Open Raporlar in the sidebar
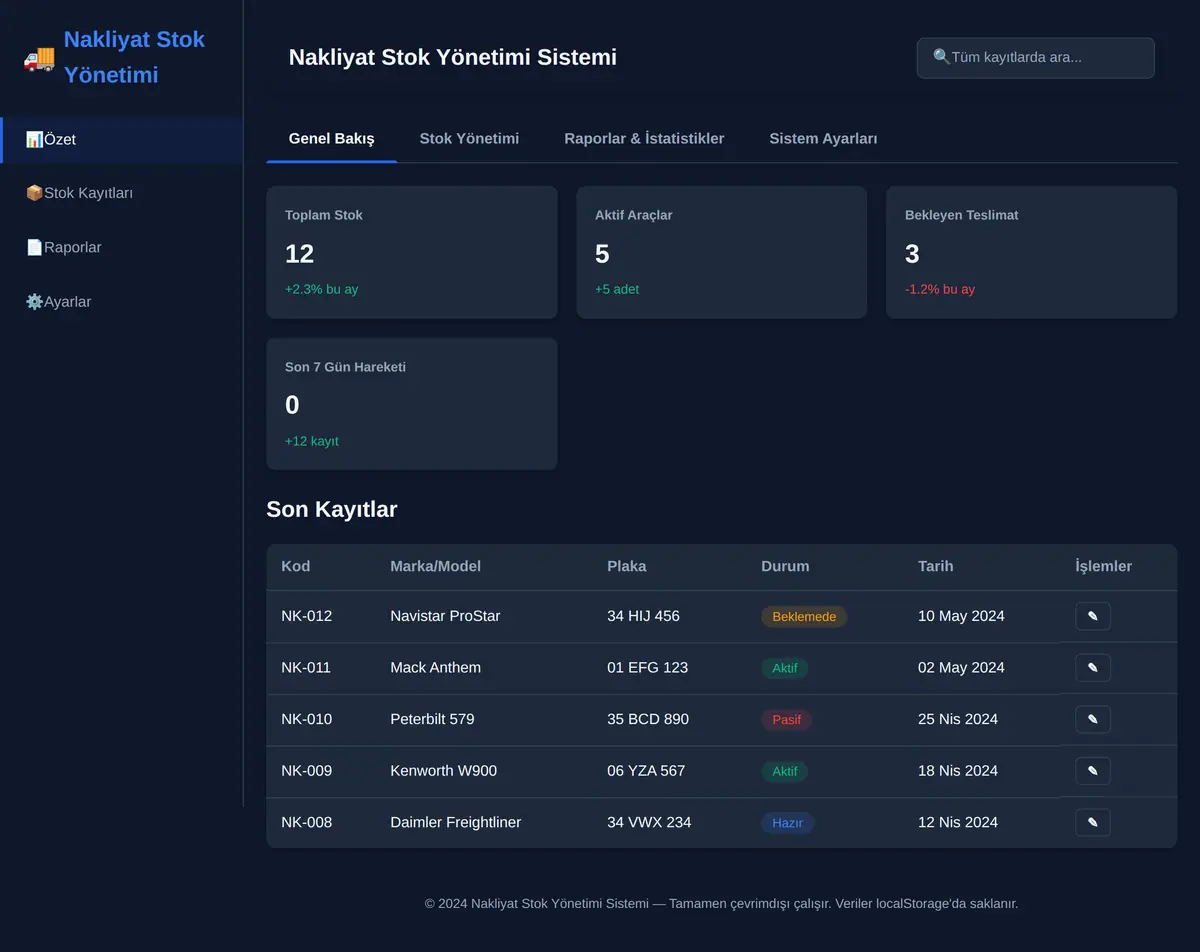Image resolution: width=1200 pixels, height=952 pixels. pyautogui.click(x=122, y=247)
